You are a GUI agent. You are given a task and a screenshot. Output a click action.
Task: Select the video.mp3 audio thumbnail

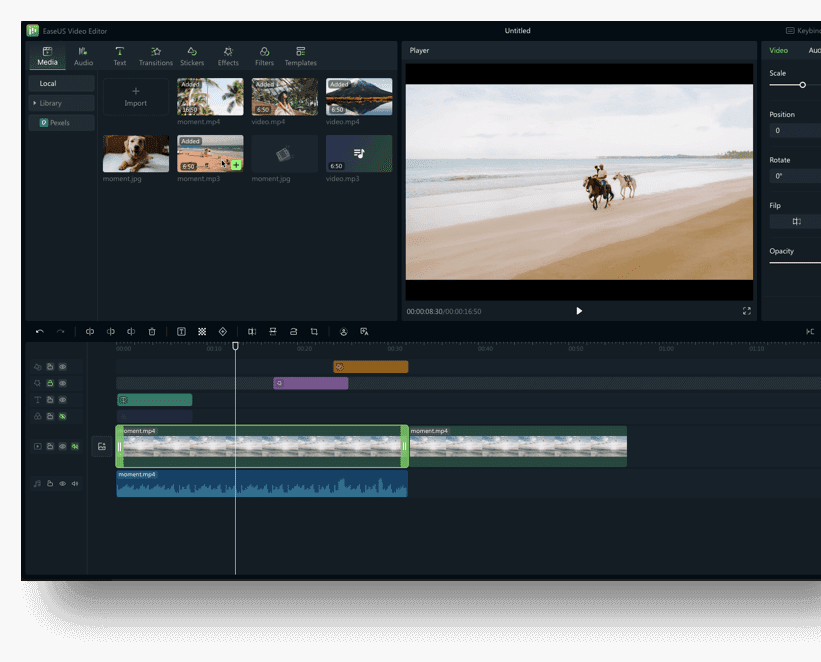pos(359,153)
